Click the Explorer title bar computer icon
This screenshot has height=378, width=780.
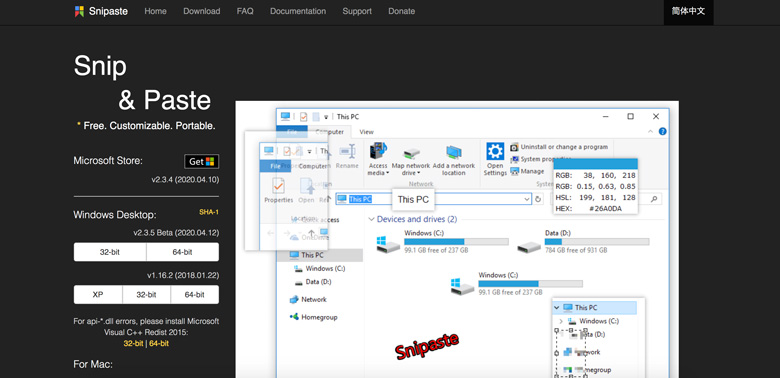(x=285, y=116)
